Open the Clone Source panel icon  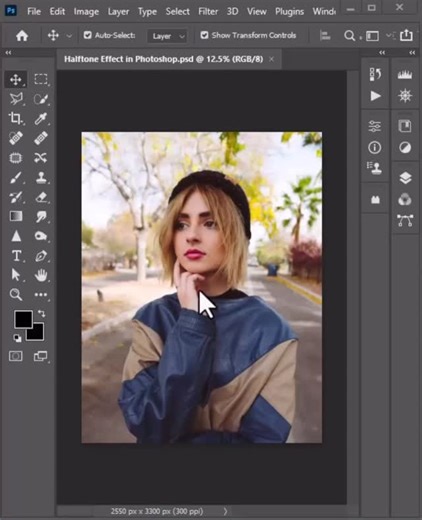(375, 168)
